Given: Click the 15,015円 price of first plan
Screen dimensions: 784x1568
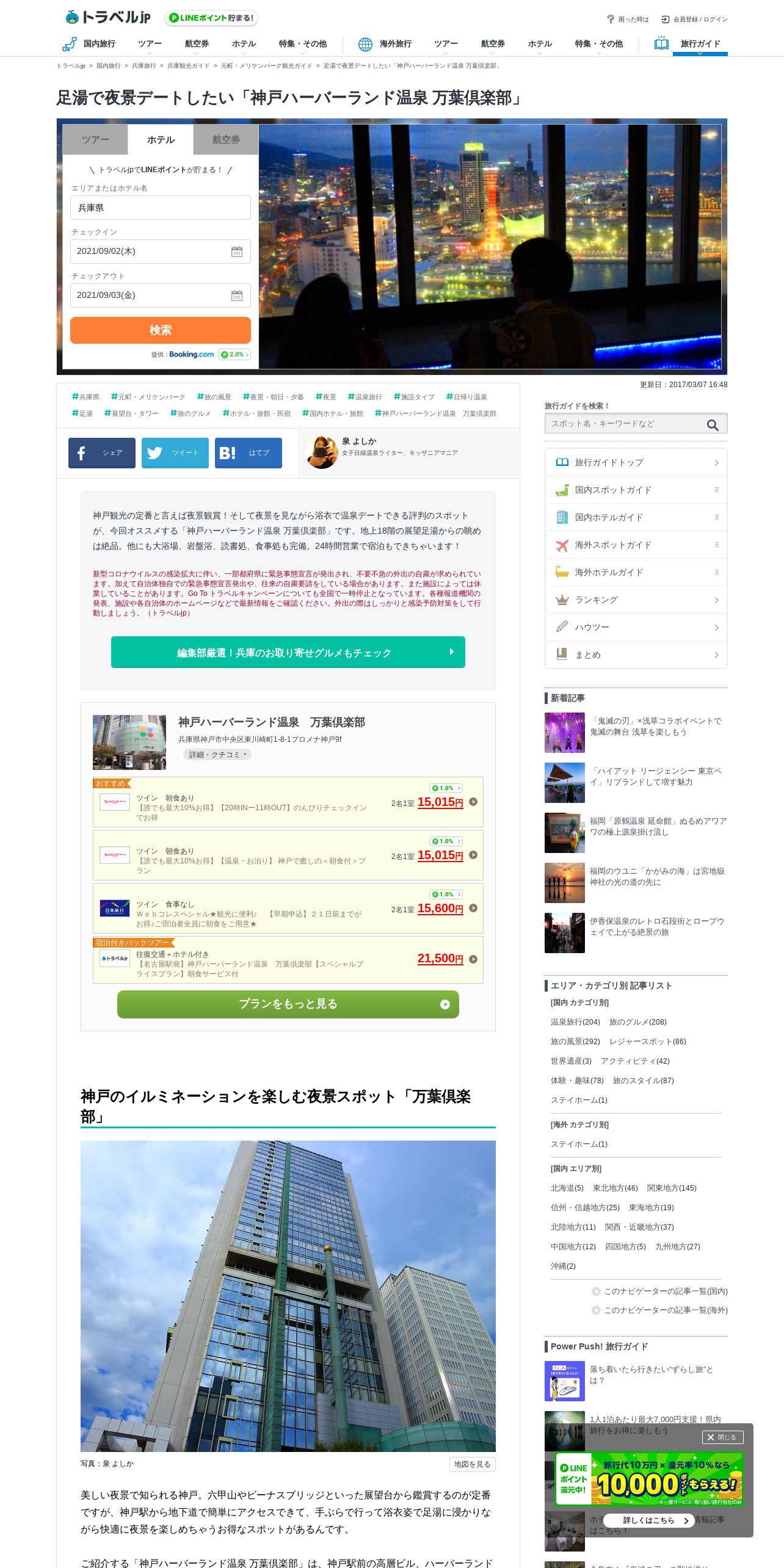Looking at the screenshot, I should (440, 802).
